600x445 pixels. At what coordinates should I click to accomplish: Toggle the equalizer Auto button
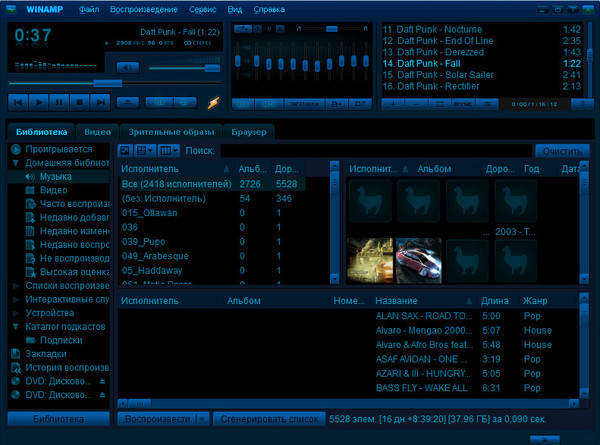269,104
